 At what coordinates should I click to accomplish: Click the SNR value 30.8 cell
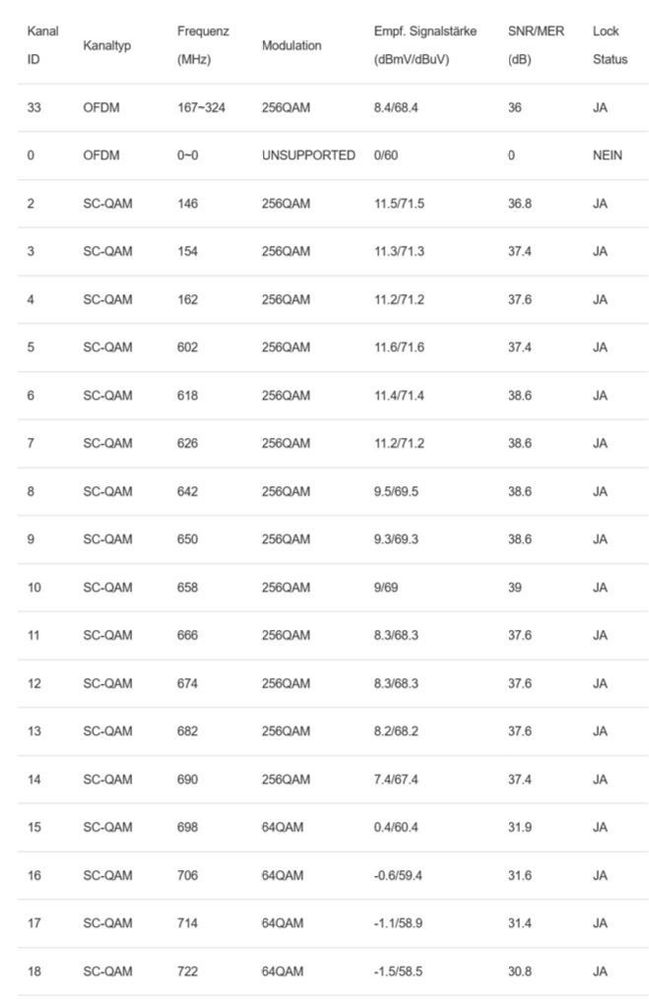point(519,972)
